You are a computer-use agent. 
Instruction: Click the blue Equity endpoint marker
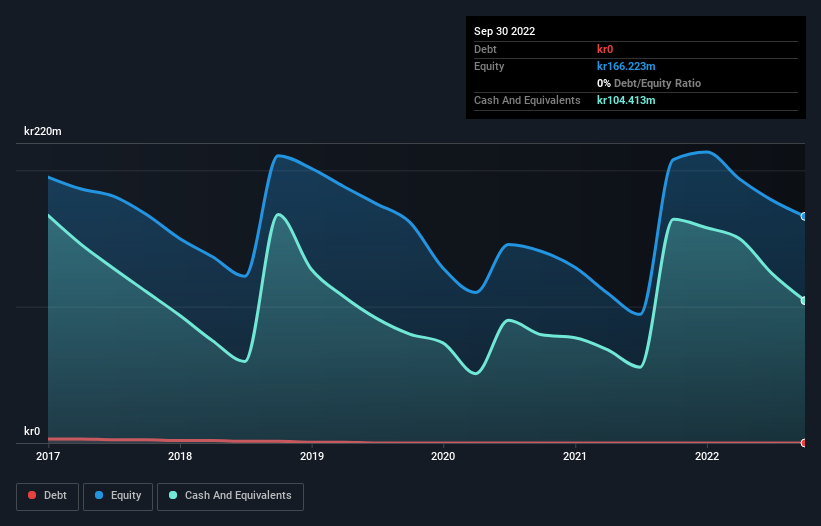tap(804, 216)
